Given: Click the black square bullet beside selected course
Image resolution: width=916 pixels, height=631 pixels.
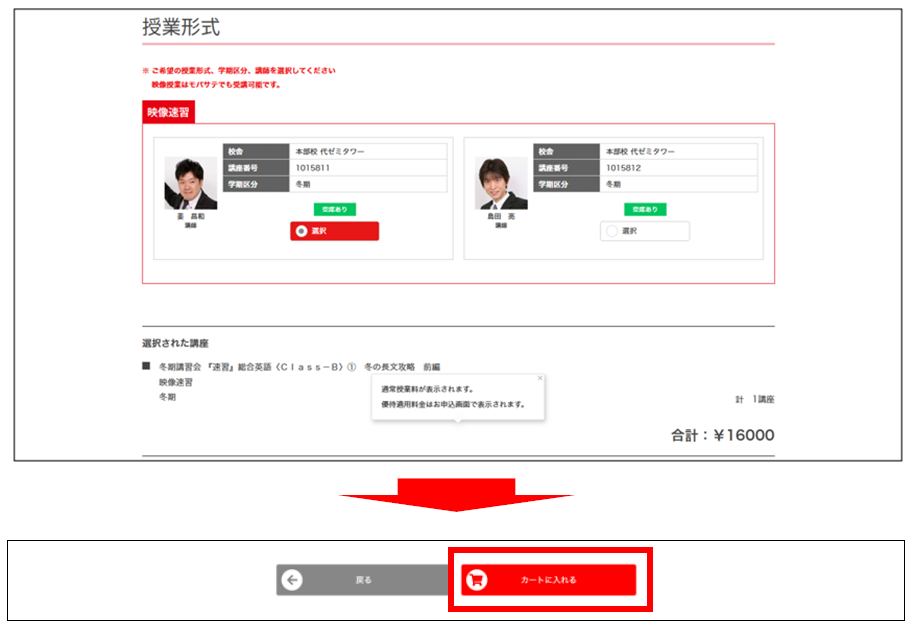Looking at the screenshot, I should click(147, 366).
